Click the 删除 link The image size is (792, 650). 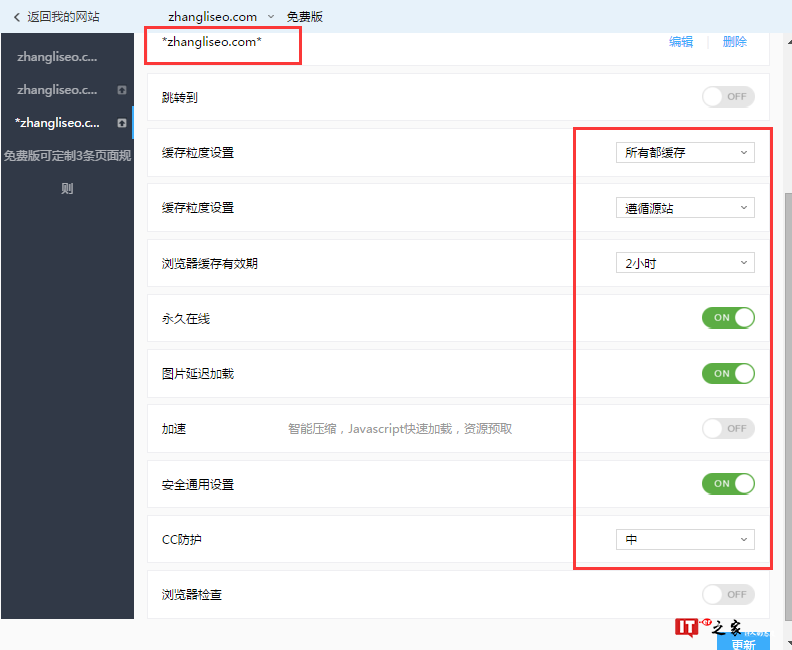click(x=735, y=42)
